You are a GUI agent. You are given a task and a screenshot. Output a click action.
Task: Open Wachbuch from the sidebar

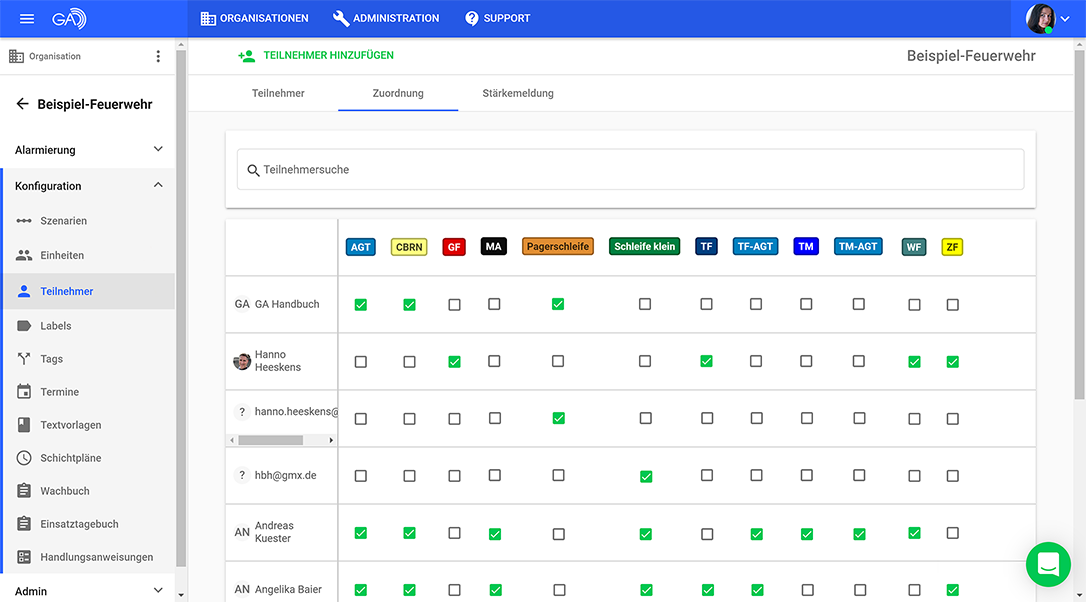pos(65,491)
